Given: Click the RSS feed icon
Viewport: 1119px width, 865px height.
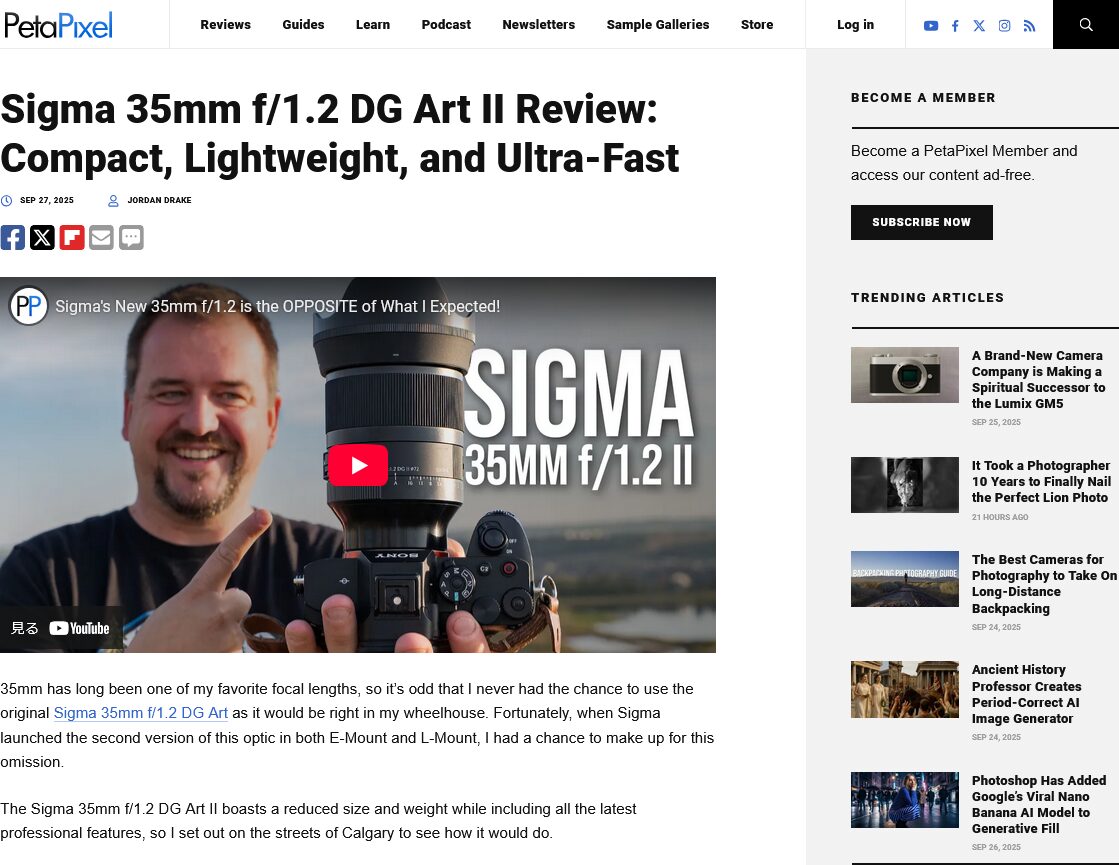Looking at the screenshot, I should tap(1029, 26).
